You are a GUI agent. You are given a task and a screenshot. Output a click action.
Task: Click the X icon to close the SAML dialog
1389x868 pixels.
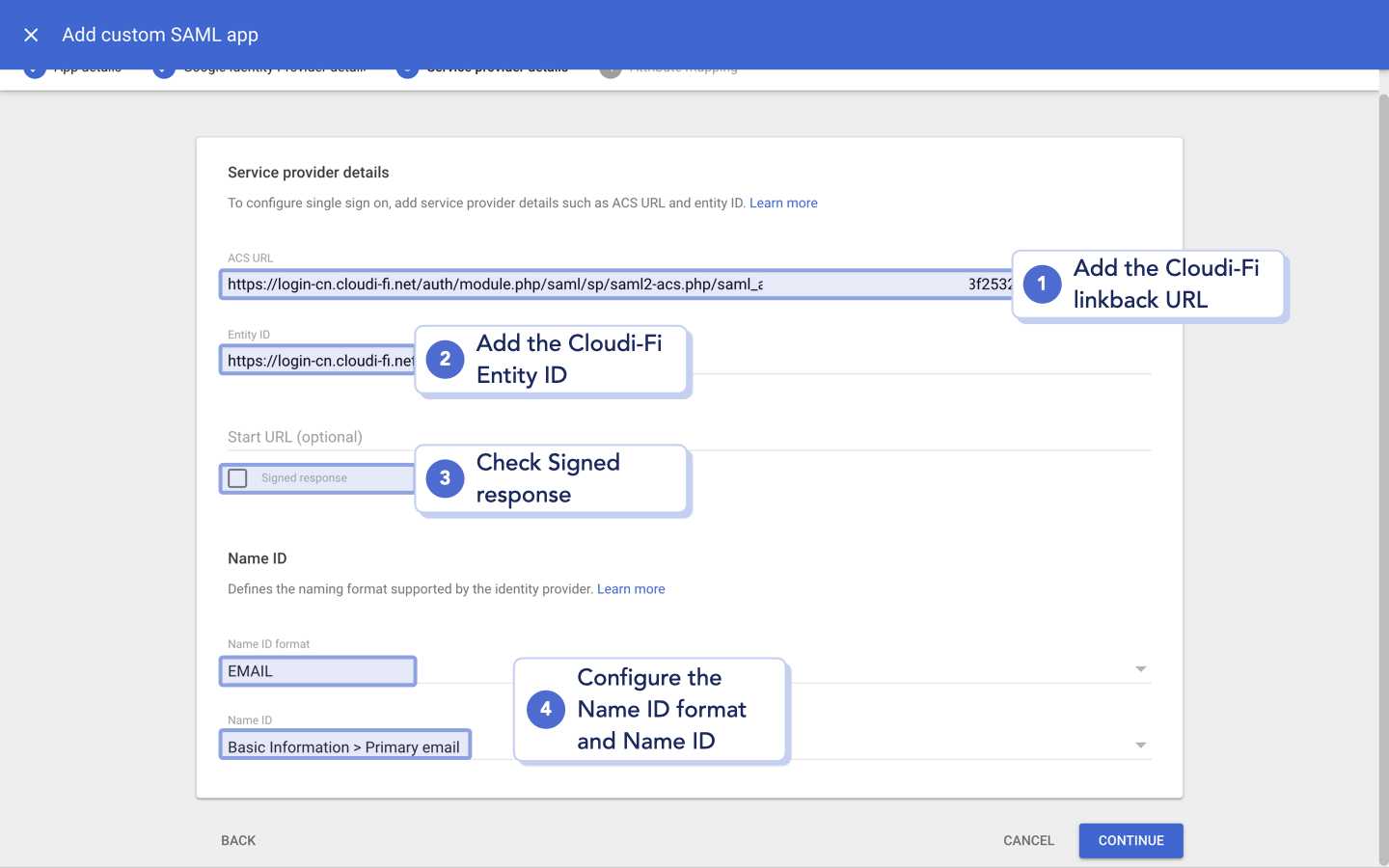coord(31,35)
